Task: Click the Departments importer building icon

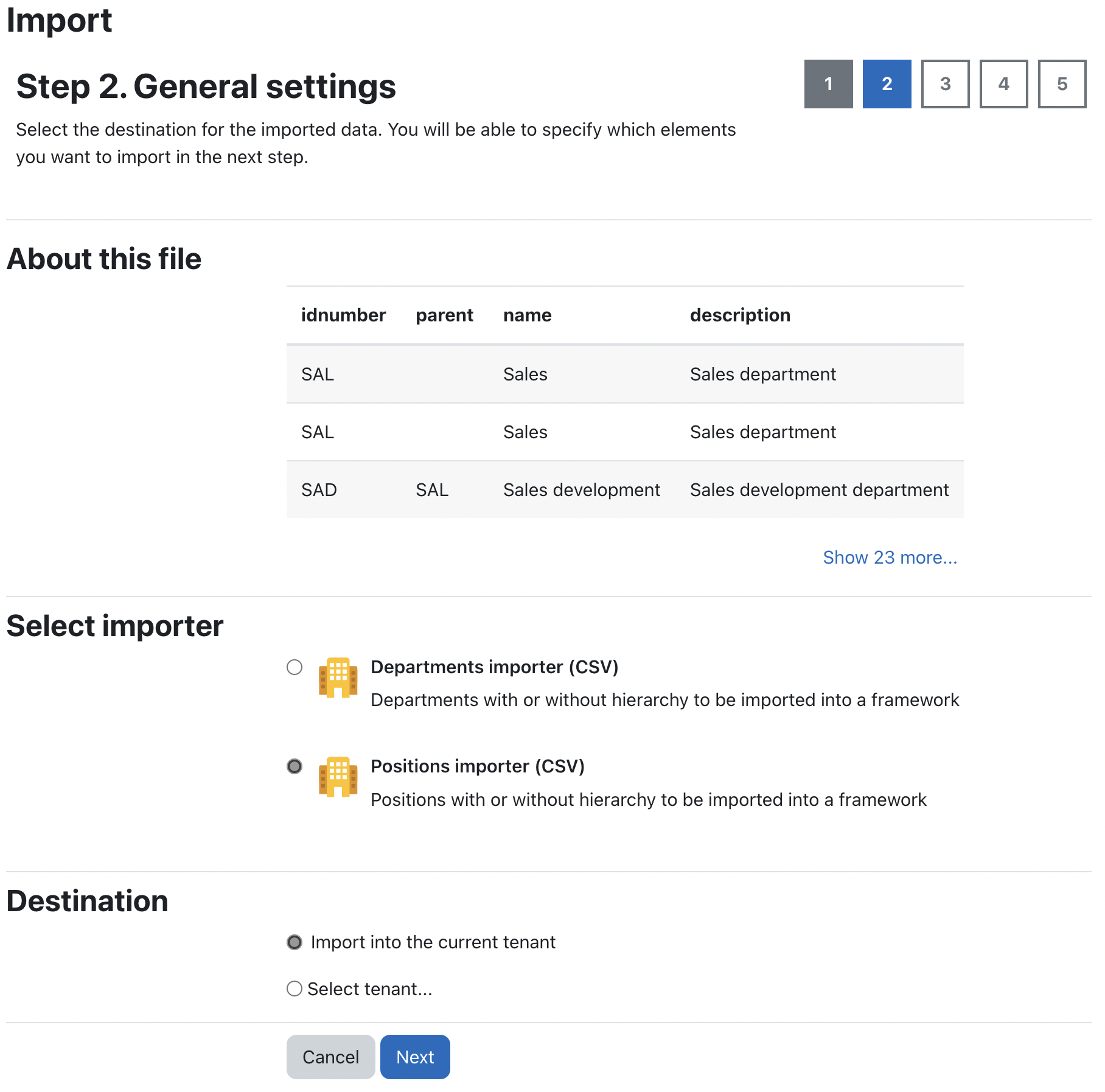Action: (x=338, y=677)
